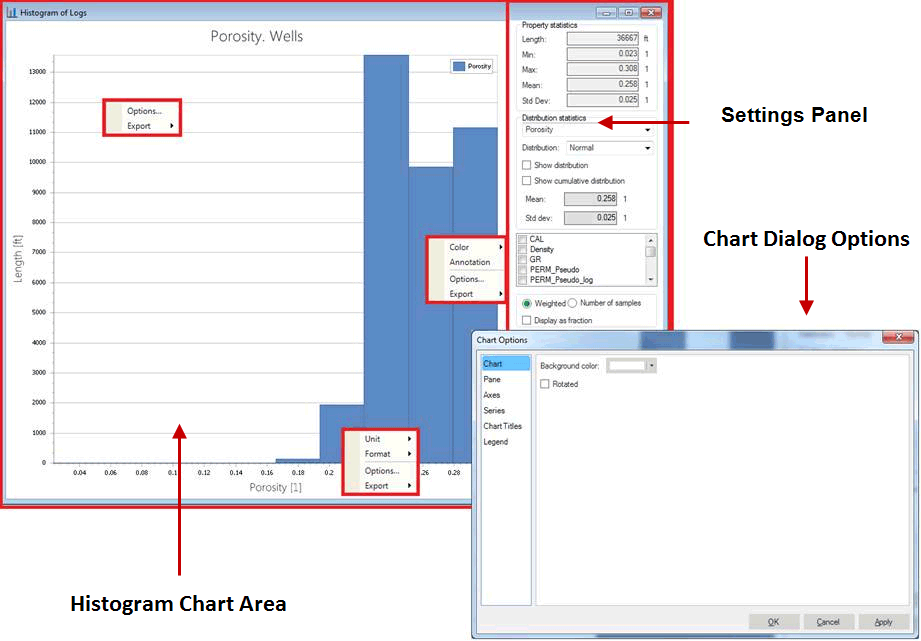Open the Porosity property dropdown
This screenshot has height=641, width=921.
[x=647, y=130]
